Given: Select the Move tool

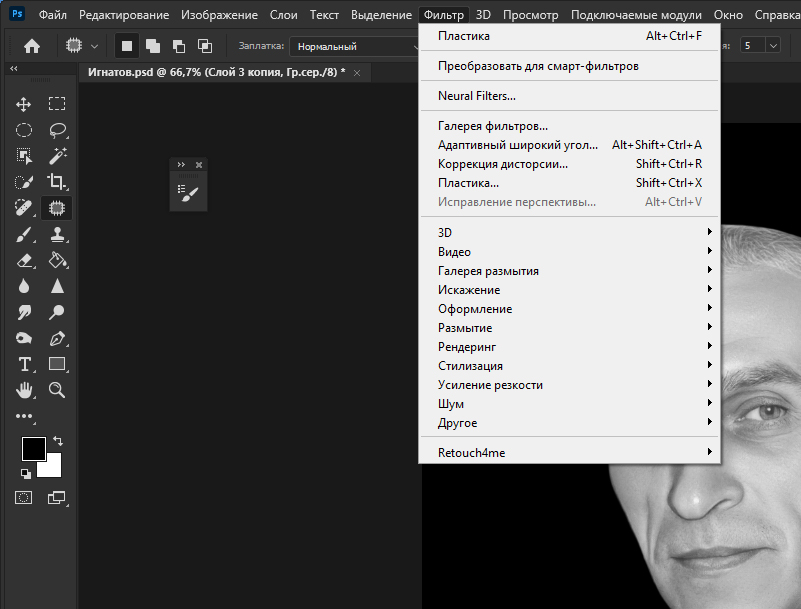Looking at the screenshot, I should 23,104.
